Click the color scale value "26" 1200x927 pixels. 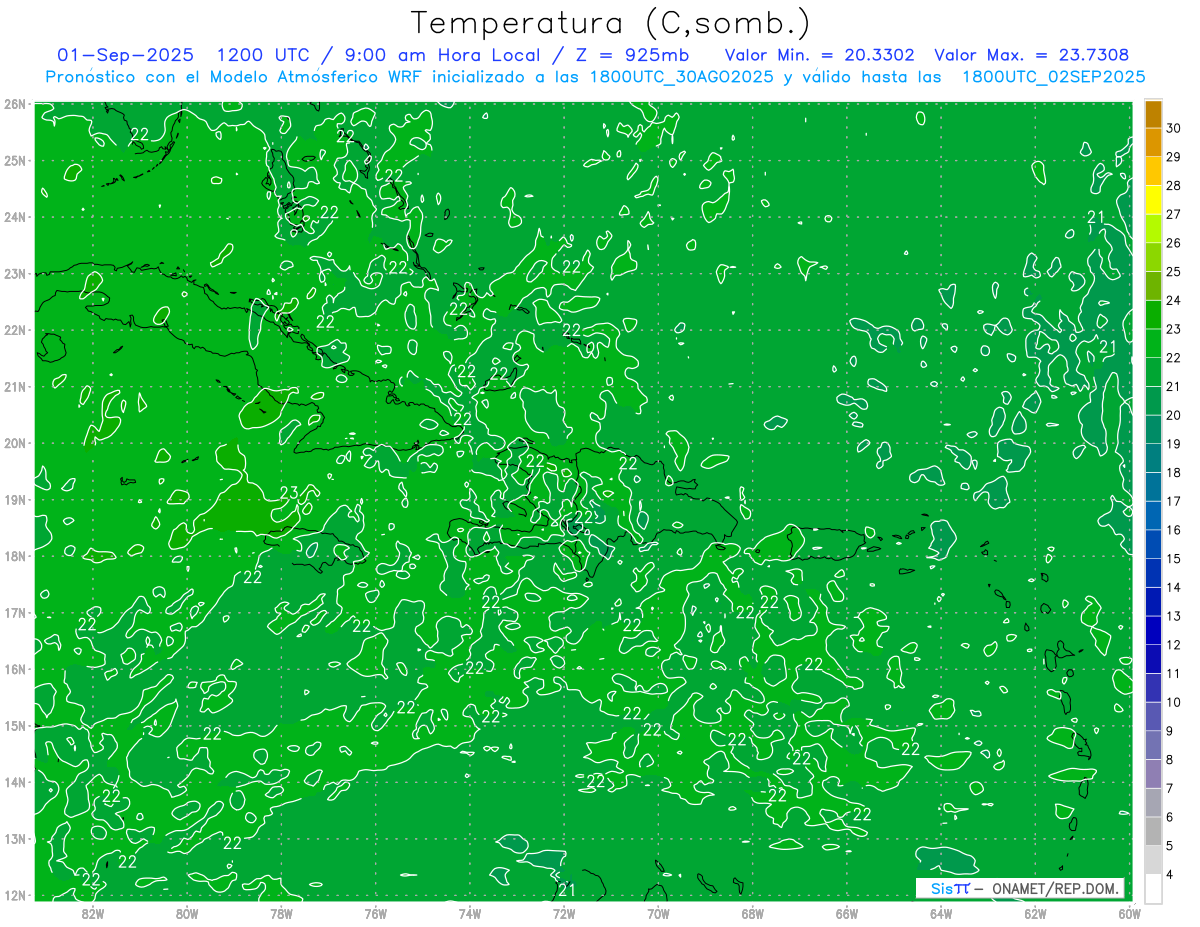(1174, 243)
